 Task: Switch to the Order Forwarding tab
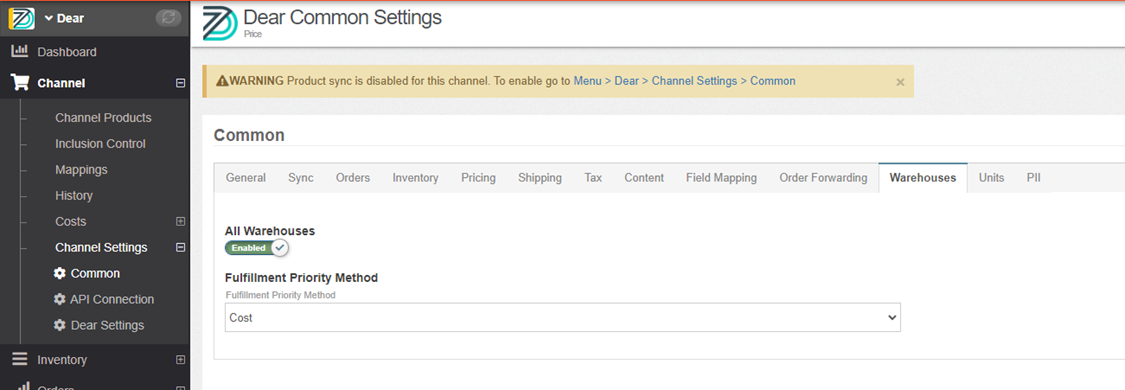[824, 178]
